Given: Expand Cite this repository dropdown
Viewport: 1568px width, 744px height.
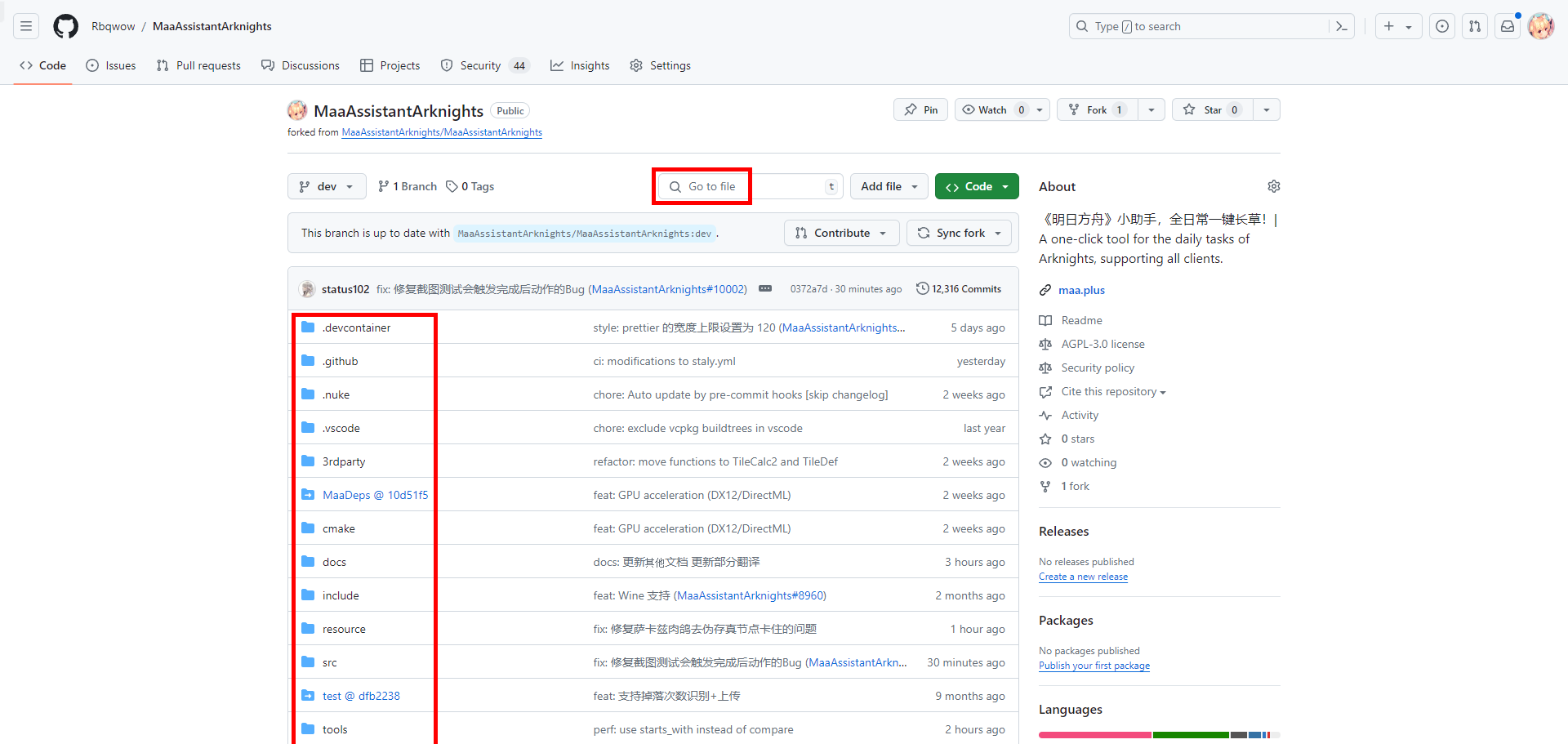Looking at the screenshot, I should pyautogui.click(x=1113, y=391).
